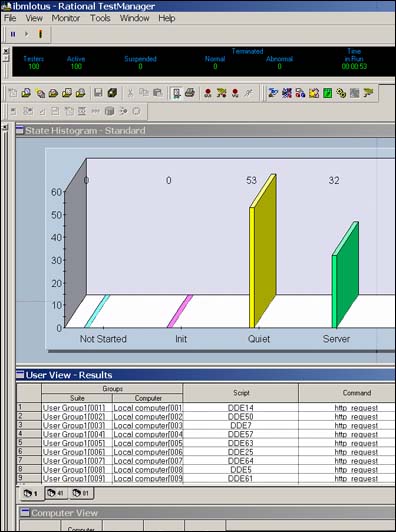Click the Testers 100 status value
Image resolution: width=396 pixels, height=532 pixels.
(x=34, y=66)
